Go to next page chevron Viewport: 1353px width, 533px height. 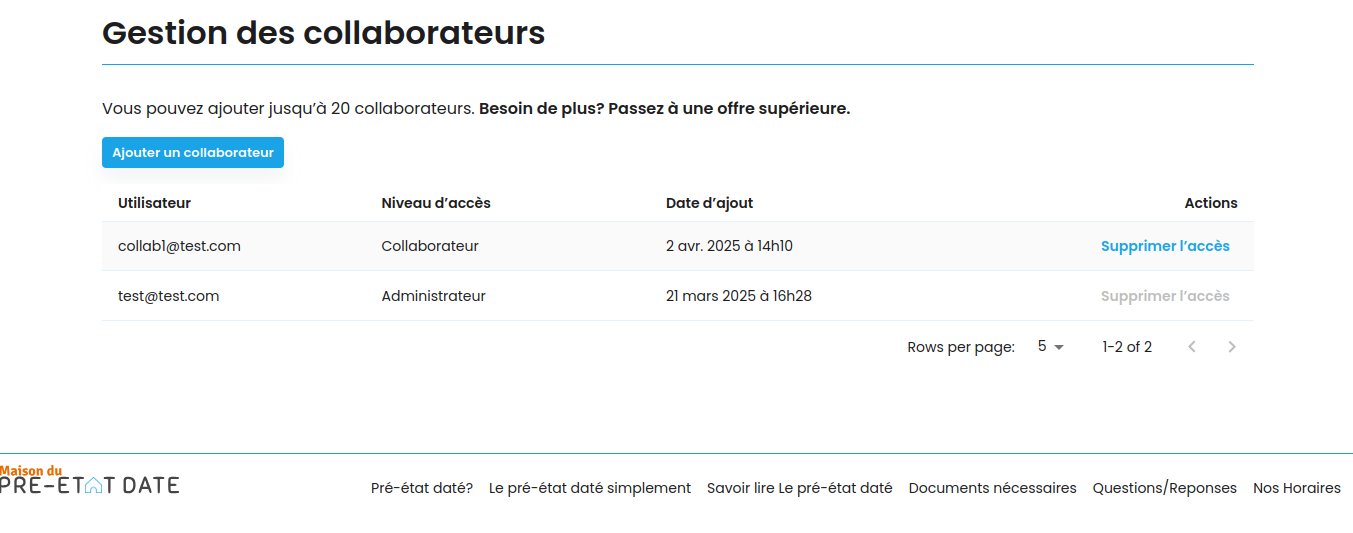[x=1232, y=347]
